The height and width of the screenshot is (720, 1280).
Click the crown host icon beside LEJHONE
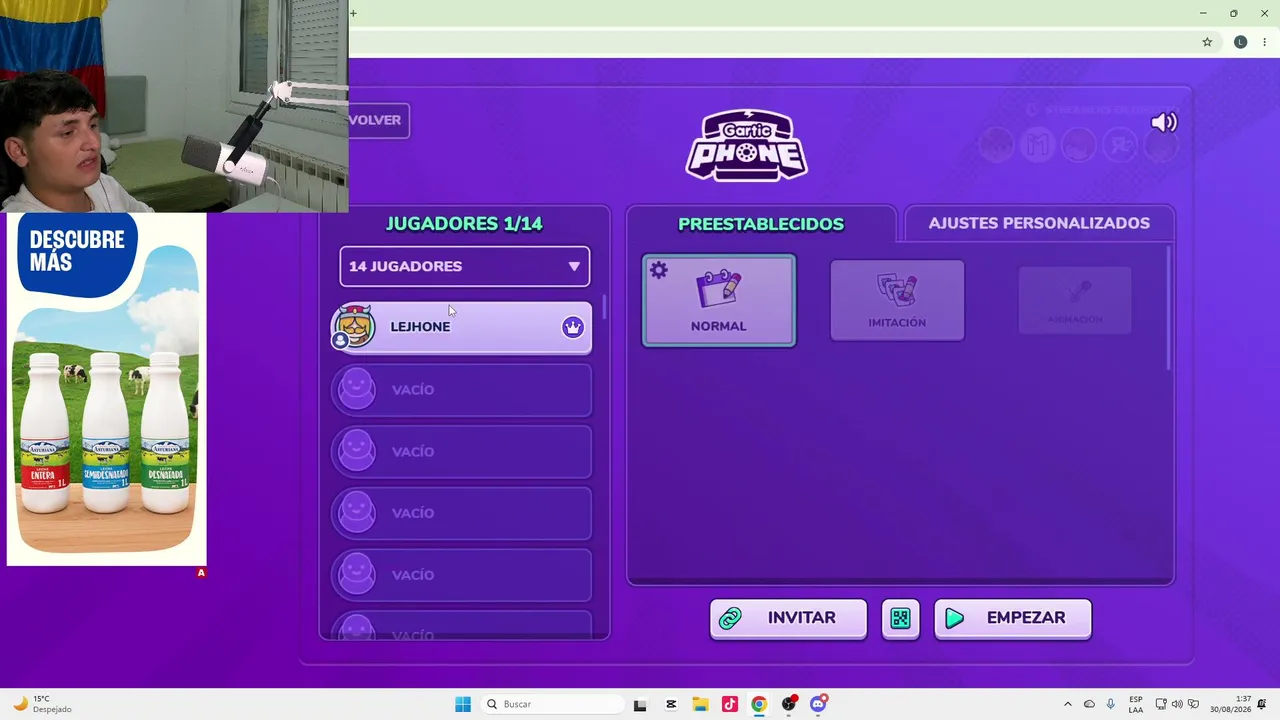coord(572,327)
